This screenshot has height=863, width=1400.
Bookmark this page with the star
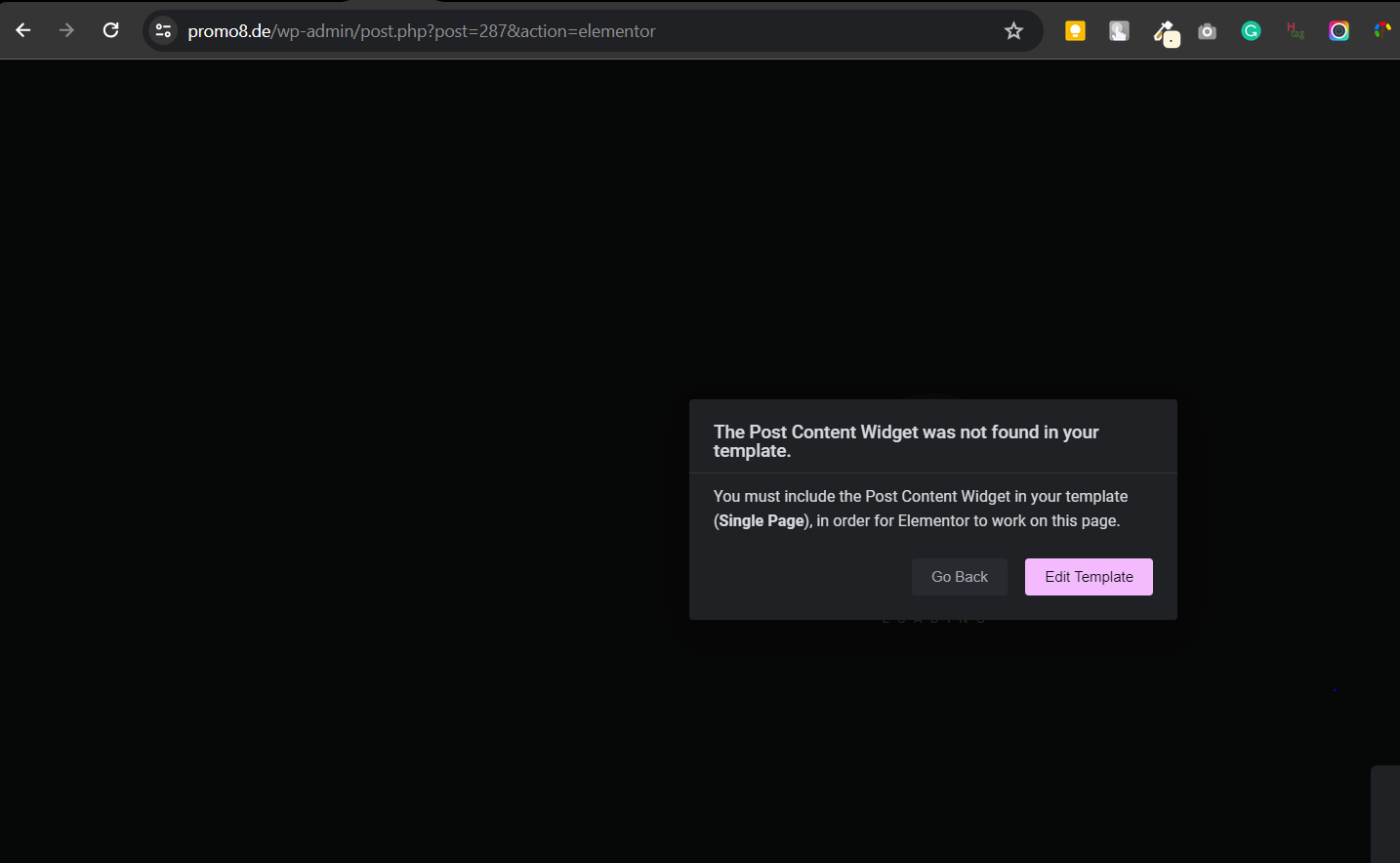1013,31
